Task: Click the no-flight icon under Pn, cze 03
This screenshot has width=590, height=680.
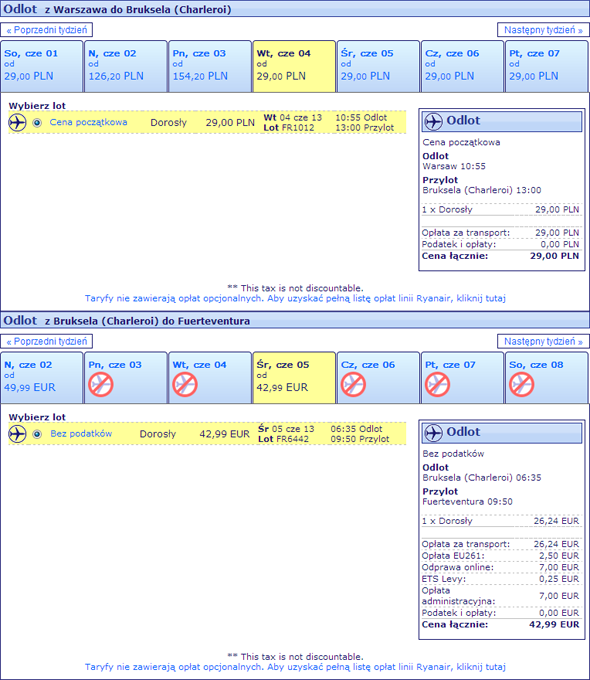Action: (101, 385)
